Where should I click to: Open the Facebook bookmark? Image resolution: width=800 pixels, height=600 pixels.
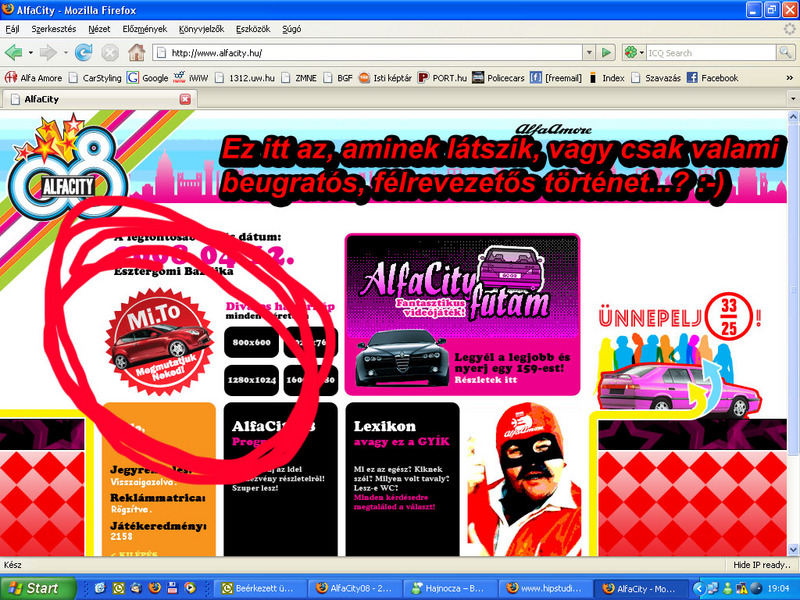pos(713,78)
